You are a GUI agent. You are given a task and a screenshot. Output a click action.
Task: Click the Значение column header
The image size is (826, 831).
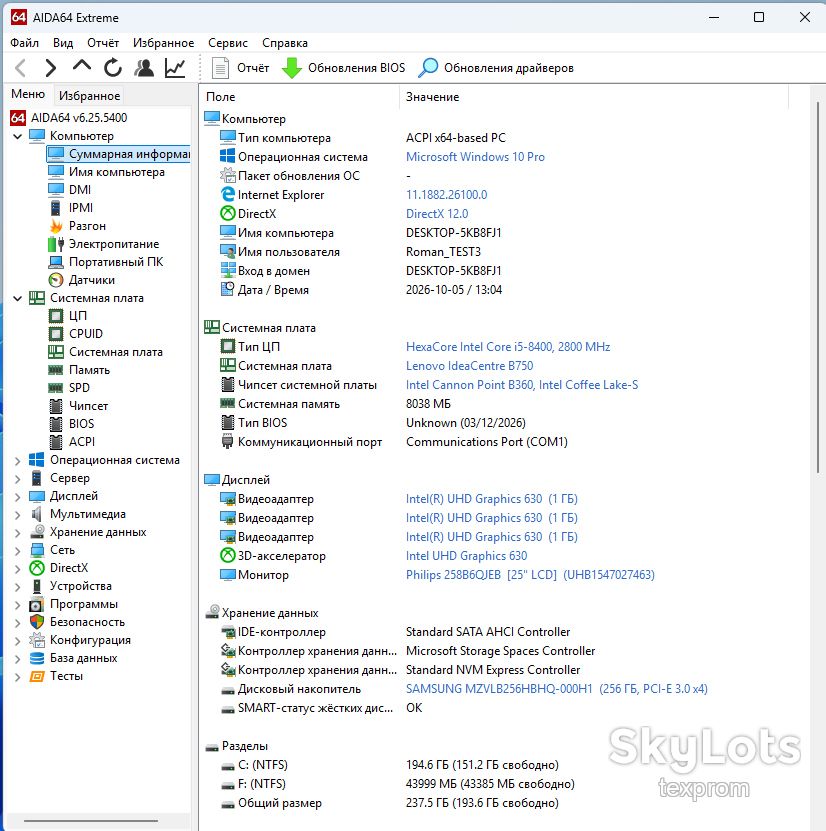593,97
